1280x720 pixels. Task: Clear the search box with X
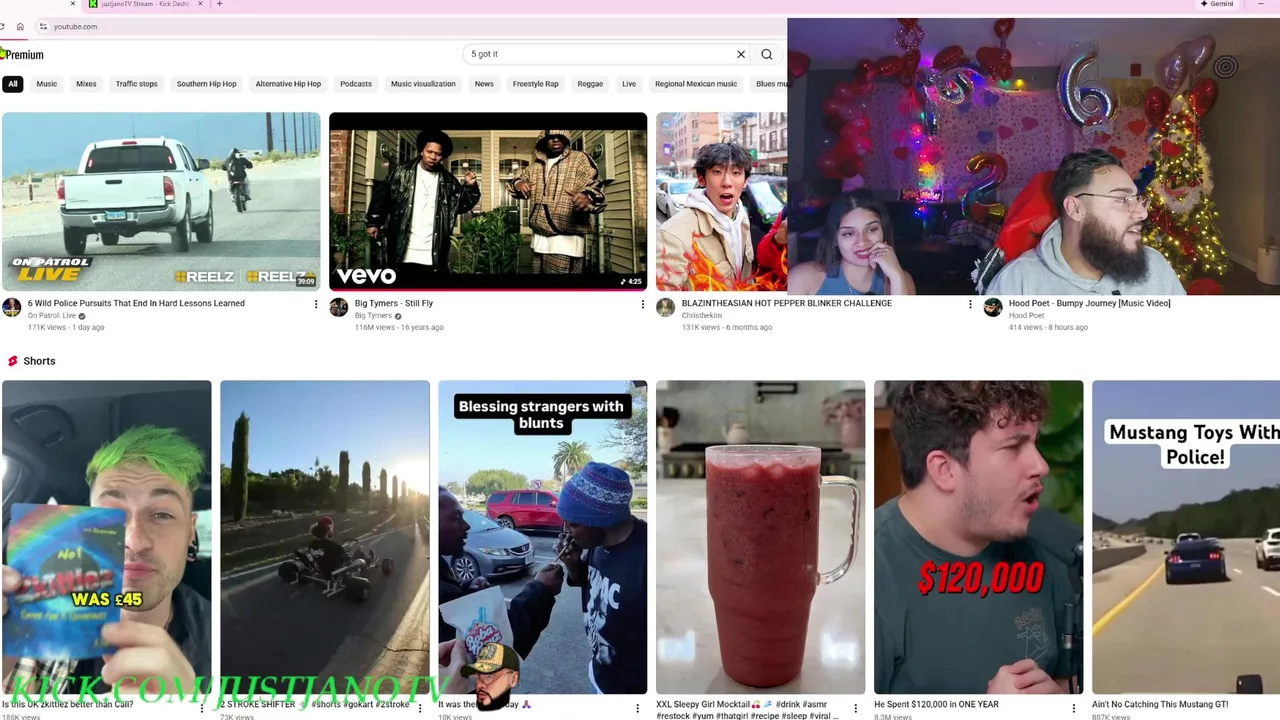click(x=741, y=54)
